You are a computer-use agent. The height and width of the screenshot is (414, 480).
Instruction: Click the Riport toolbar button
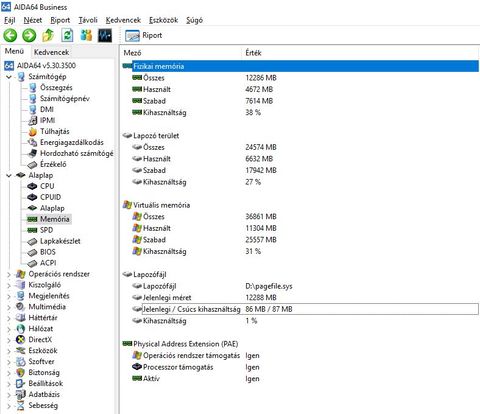(x=144, y=35)
